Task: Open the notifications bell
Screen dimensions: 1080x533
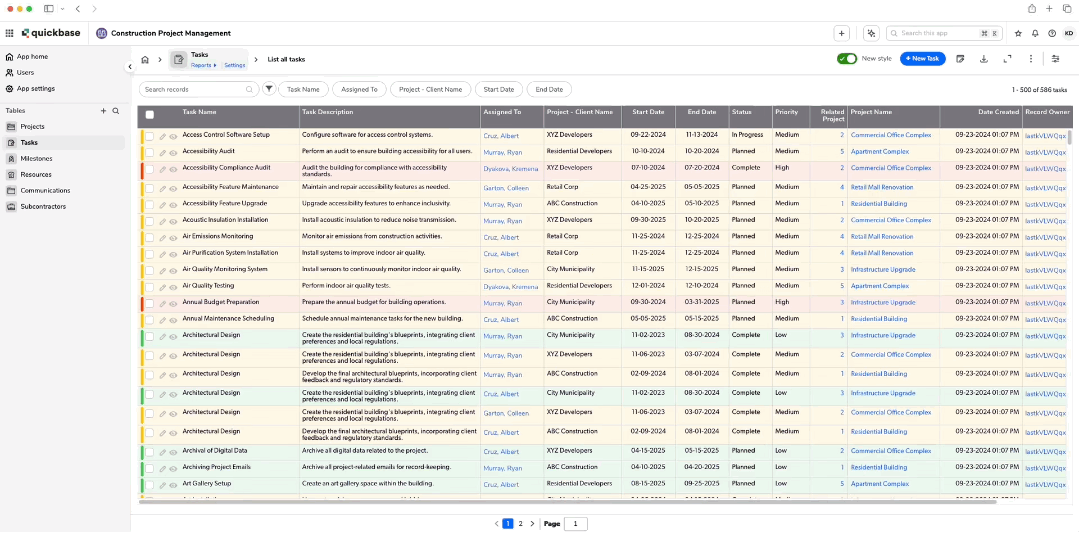Action: 1035,33
